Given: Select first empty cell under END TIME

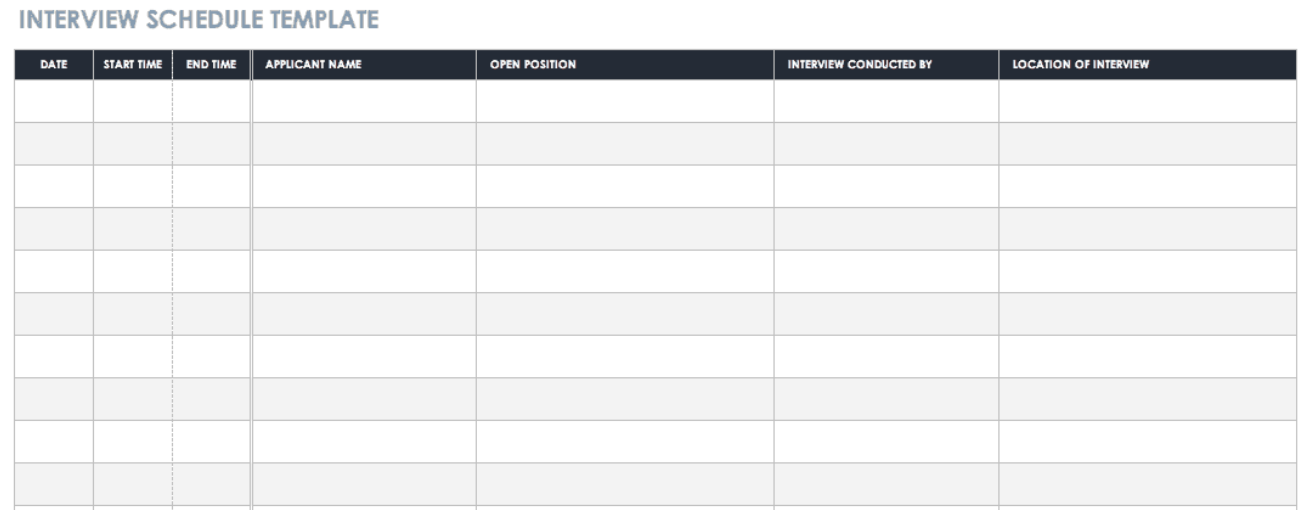Looking at the screenshot, I should point(211,101).
